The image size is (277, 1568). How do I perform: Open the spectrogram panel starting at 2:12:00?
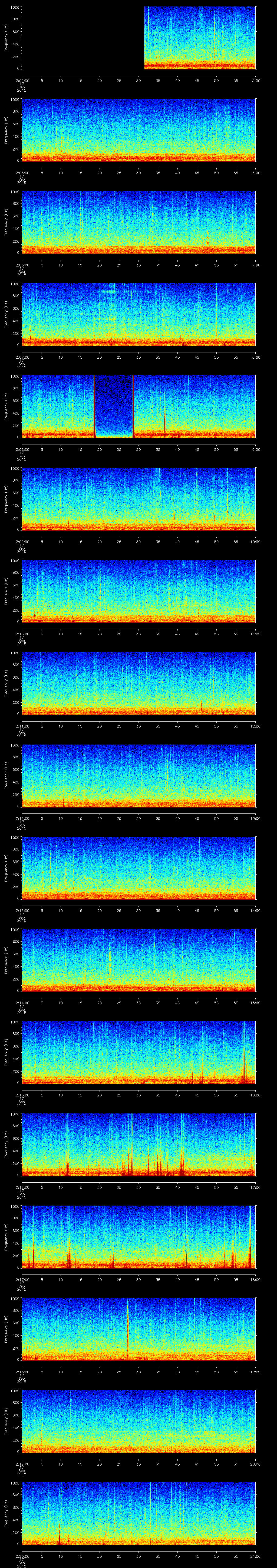(x=139, y=775)
